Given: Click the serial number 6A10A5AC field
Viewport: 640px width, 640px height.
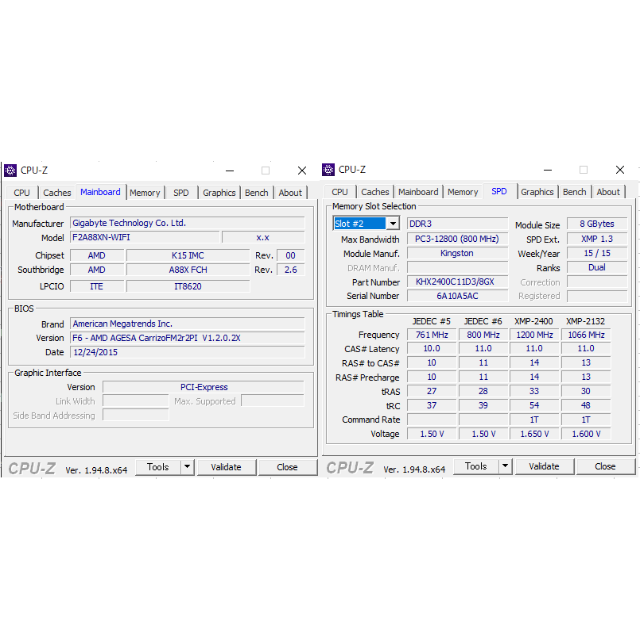Looking at the screenshot, I should point(458,296).
